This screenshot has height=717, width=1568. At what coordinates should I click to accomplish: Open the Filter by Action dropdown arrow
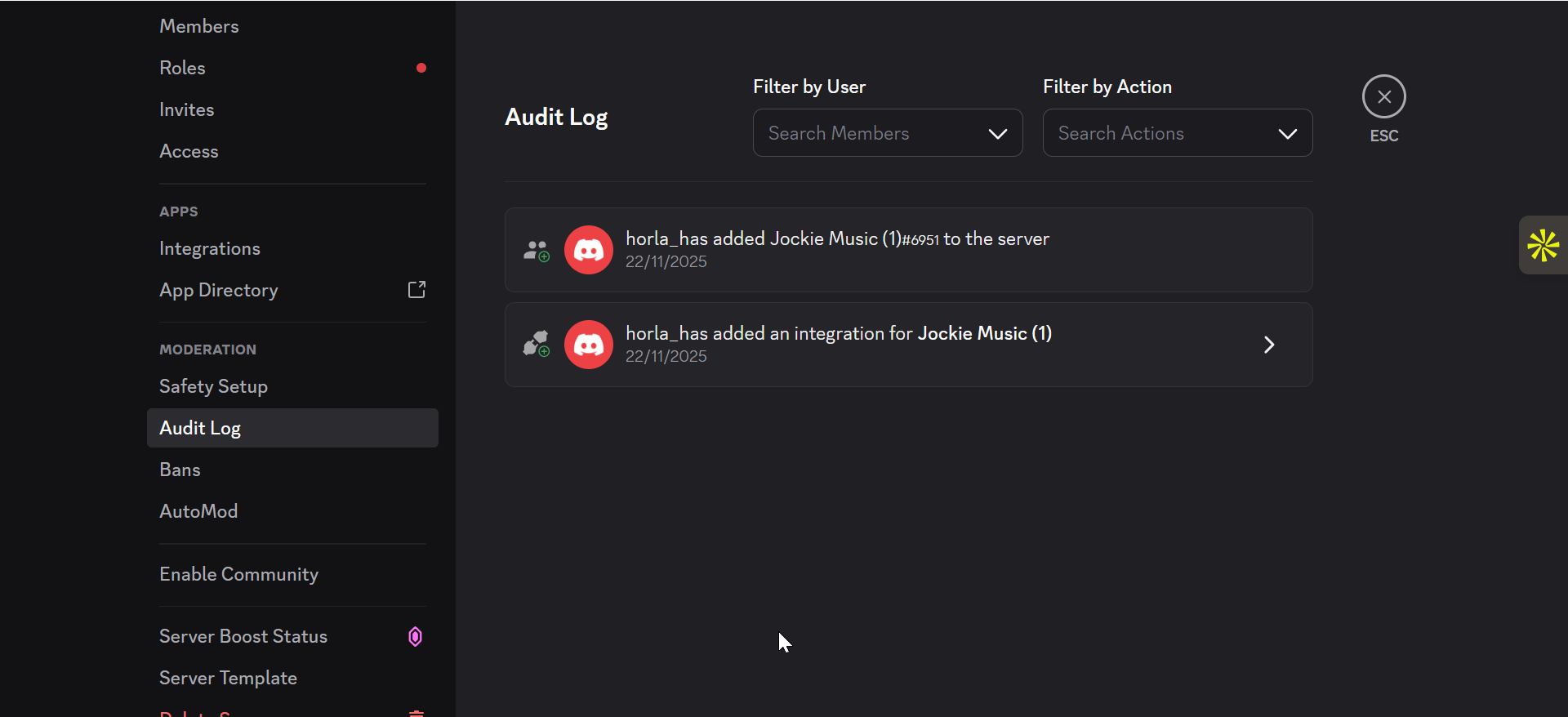click(1287, 134)
